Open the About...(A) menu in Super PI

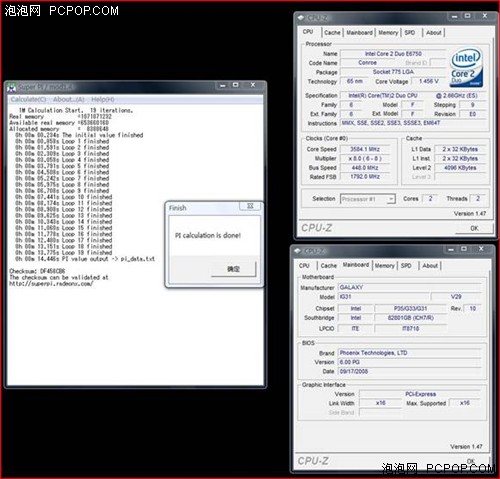[x=69, y=100]
